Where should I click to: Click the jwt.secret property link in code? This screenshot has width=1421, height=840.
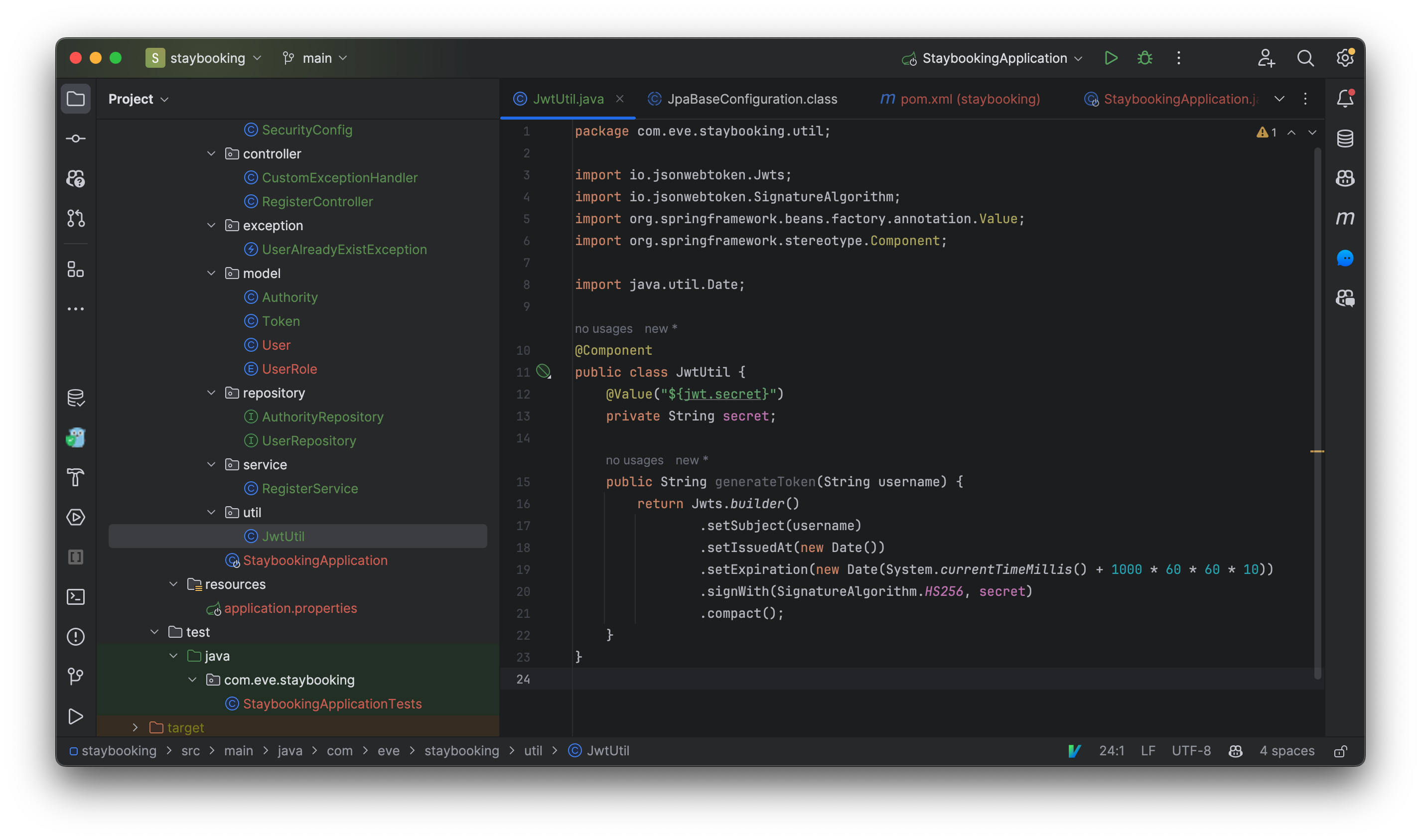point(724,394)
